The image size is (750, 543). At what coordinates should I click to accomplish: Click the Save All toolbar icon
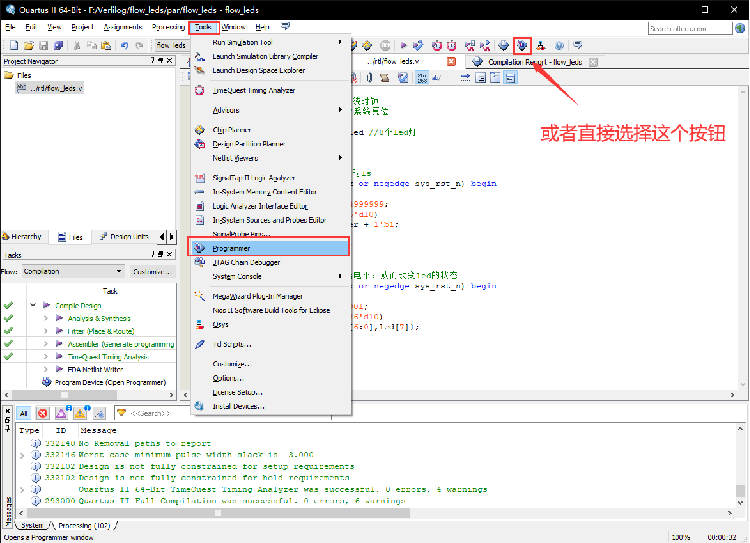[58, 45]
